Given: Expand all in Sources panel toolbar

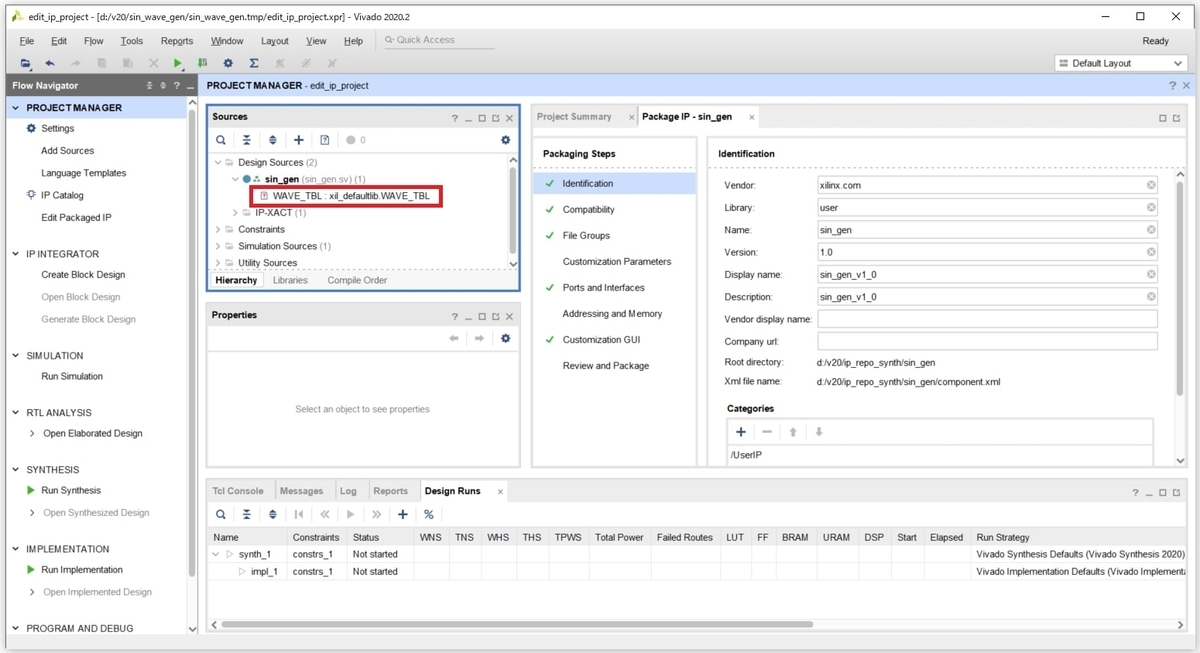Looking at the screenshot, I should click(x=273, y=140).
